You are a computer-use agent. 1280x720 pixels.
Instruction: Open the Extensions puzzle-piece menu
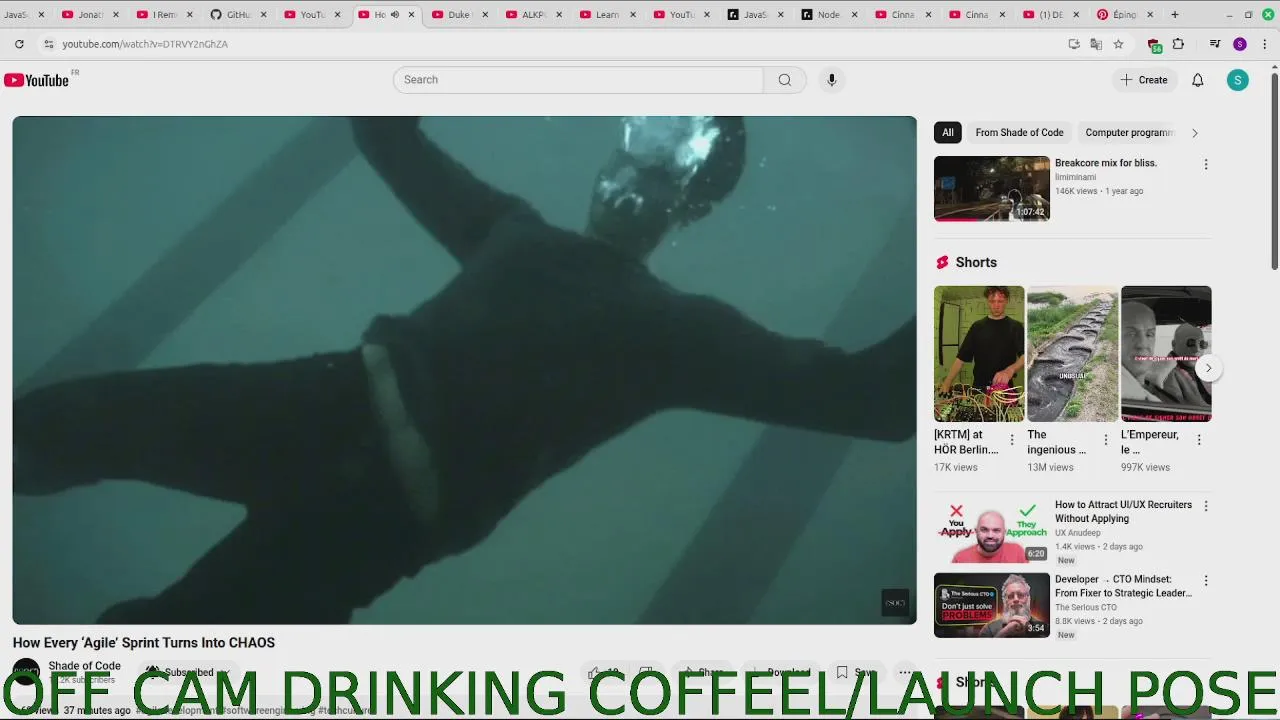pyautogui.click(x=1178, y=44)
